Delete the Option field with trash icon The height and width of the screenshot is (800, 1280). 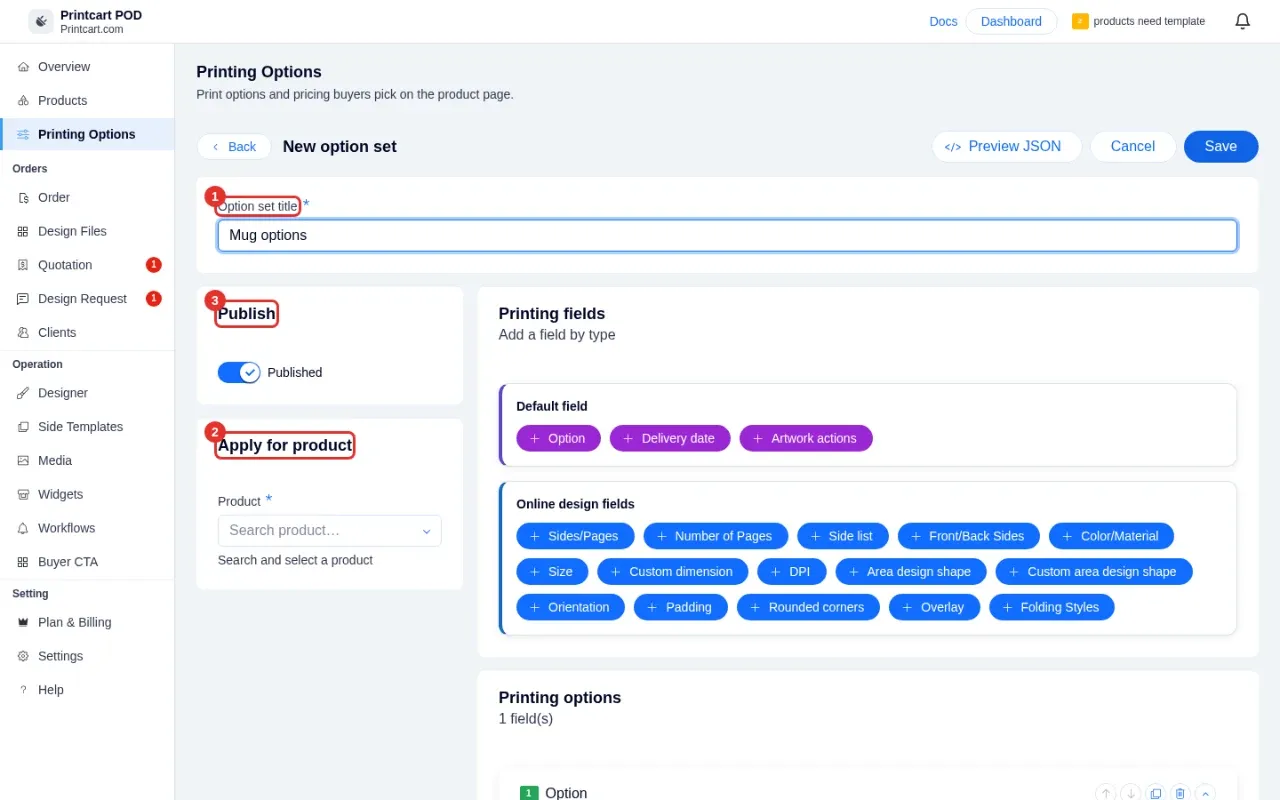pyautogui.click(x=1180, y=793)
